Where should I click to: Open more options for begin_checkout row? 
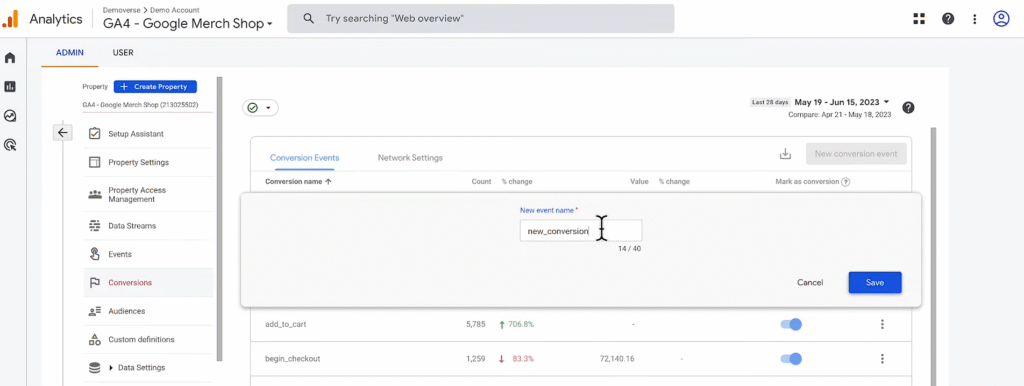[882, 359]
